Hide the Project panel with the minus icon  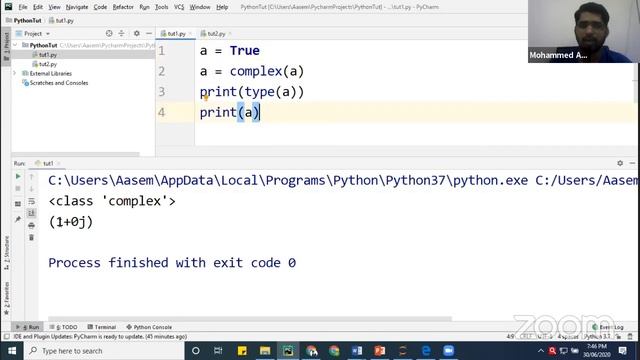149,33
